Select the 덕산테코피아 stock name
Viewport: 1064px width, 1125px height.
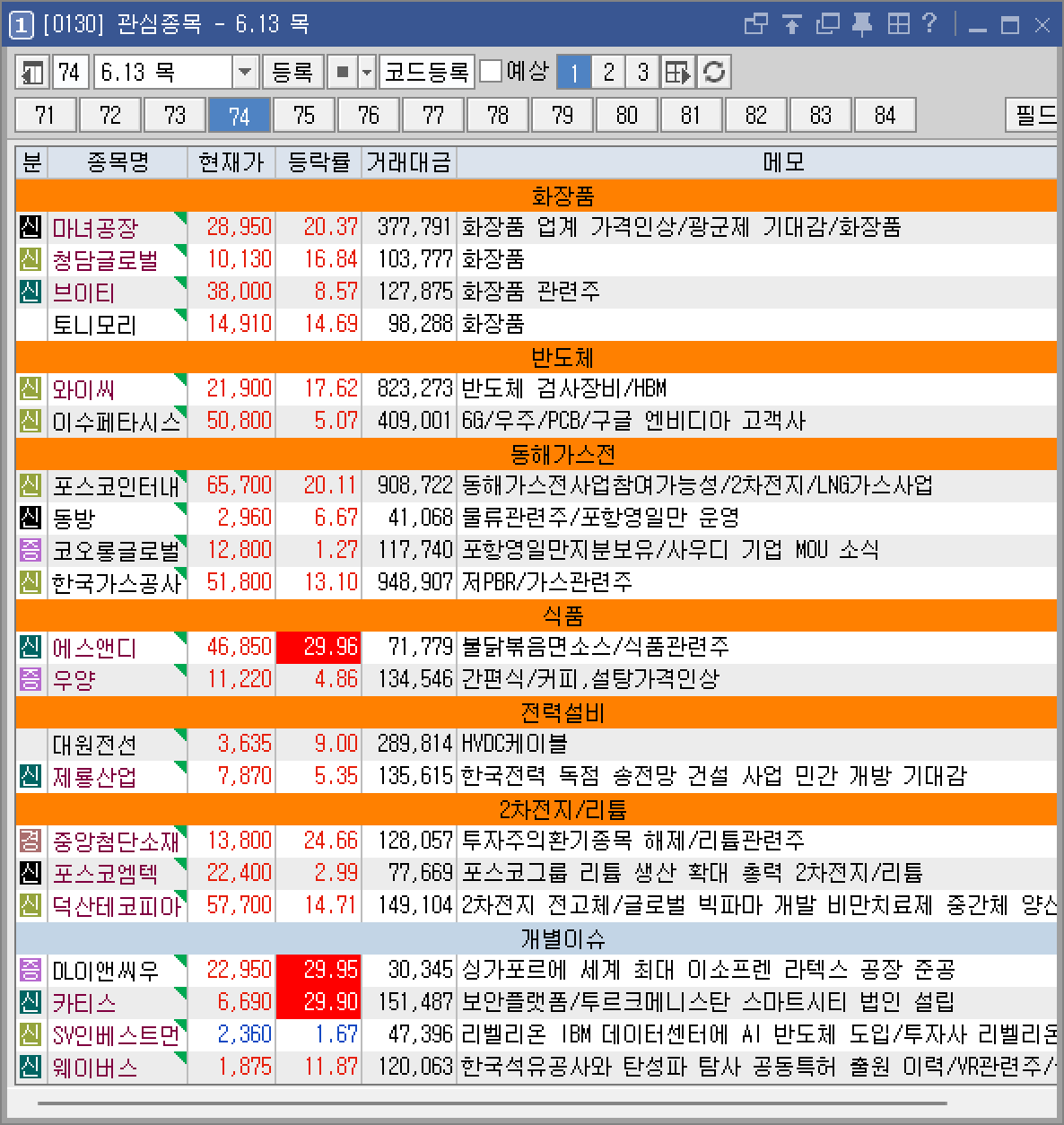(117, 905)
